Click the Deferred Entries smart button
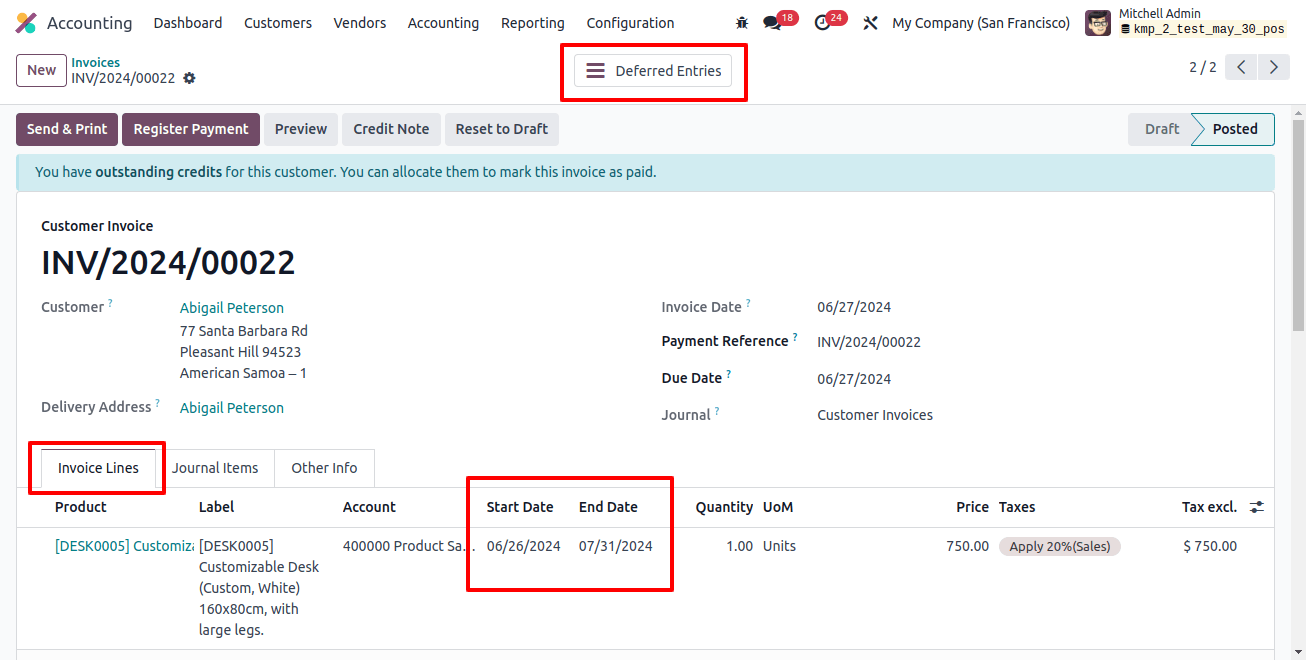 653,71
